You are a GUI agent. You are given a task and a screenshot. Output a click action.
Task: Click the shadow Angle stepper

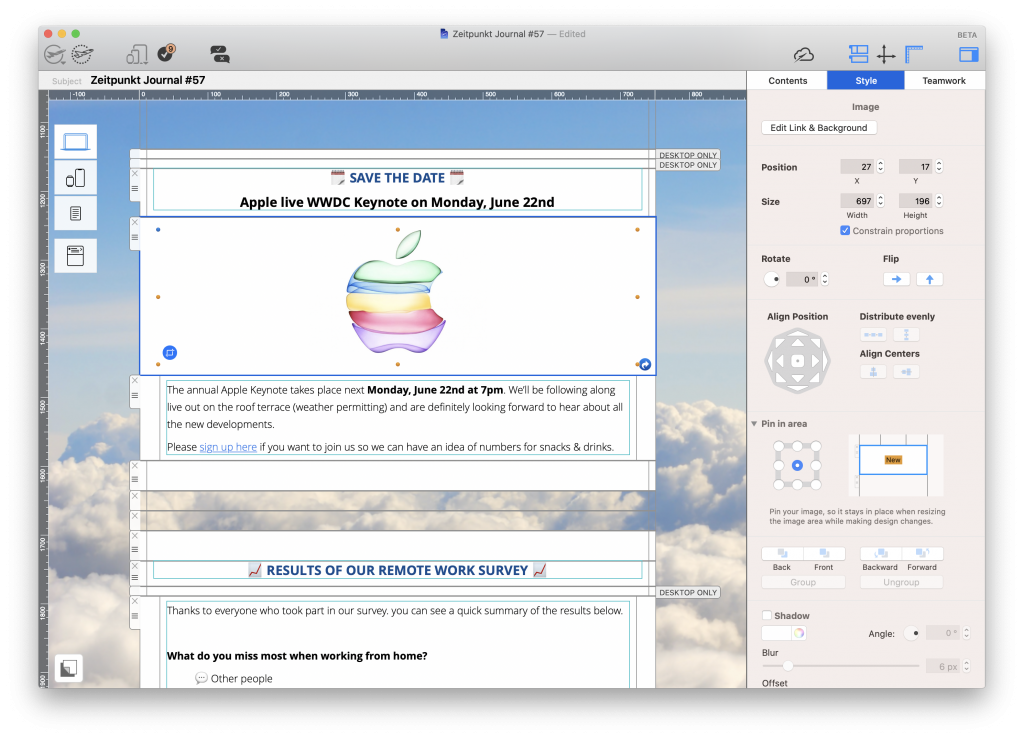967,633
